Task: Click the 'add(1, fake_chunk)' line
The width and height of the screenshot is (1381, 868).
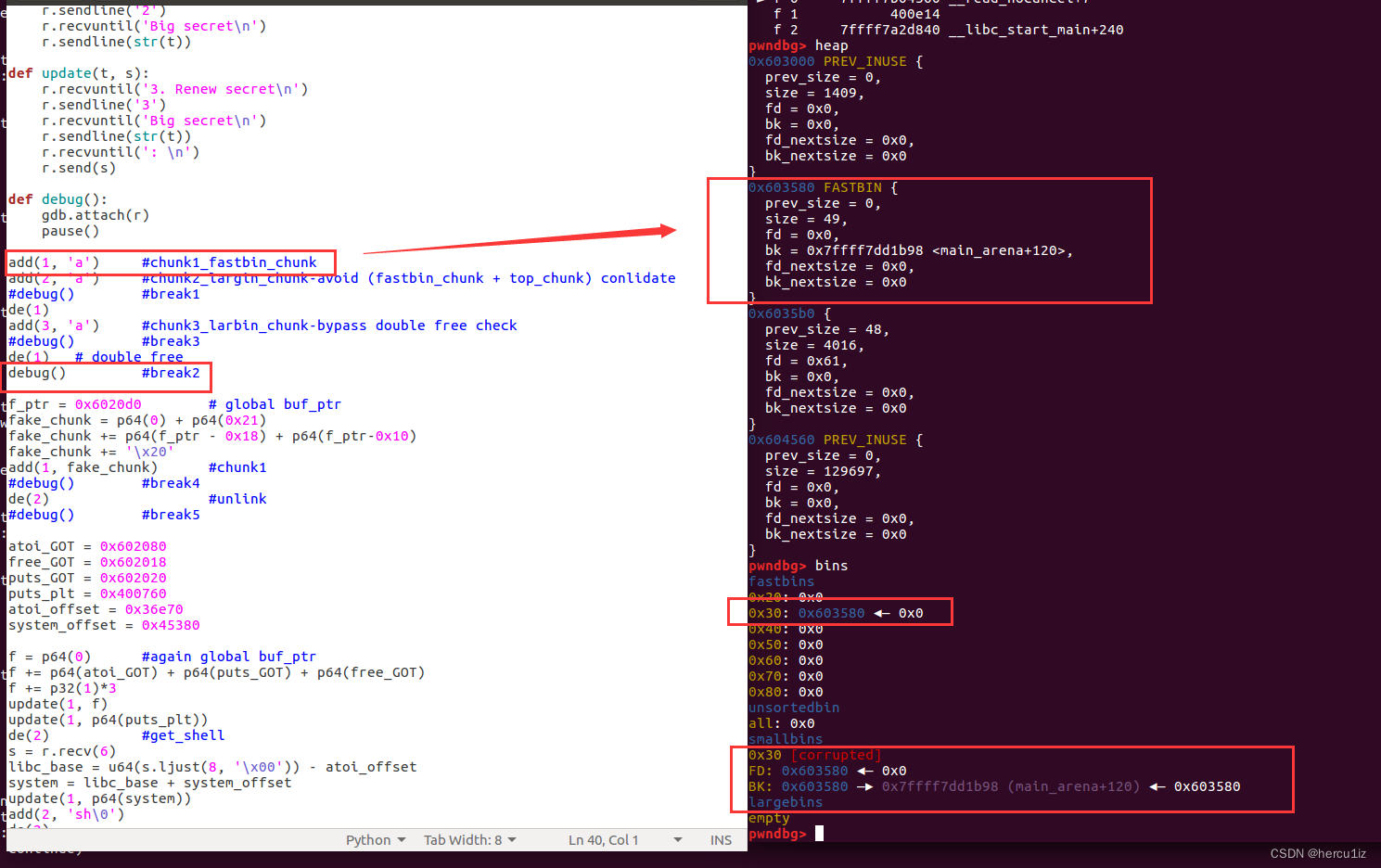Action: click(83, 467)
